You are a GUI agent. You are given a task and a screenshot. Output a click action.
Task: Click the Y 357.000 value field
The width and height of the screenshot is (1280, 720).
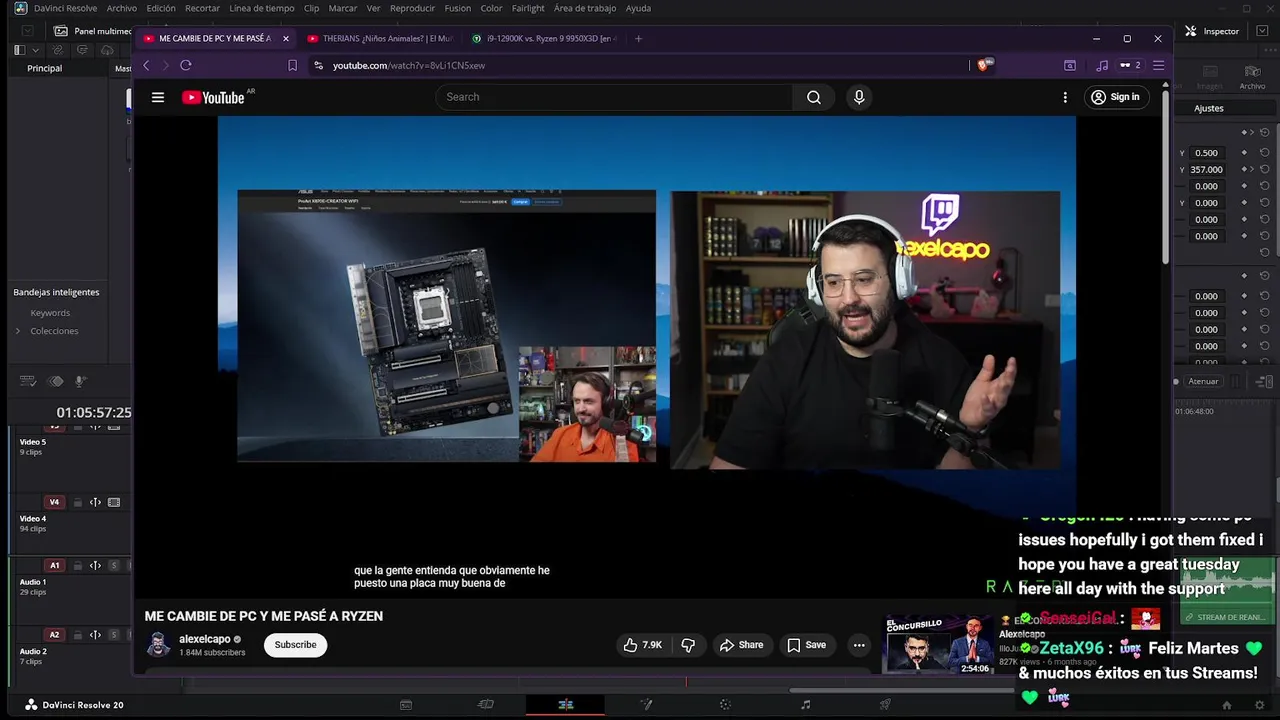pyautogui.click(x=1205, y=169)
